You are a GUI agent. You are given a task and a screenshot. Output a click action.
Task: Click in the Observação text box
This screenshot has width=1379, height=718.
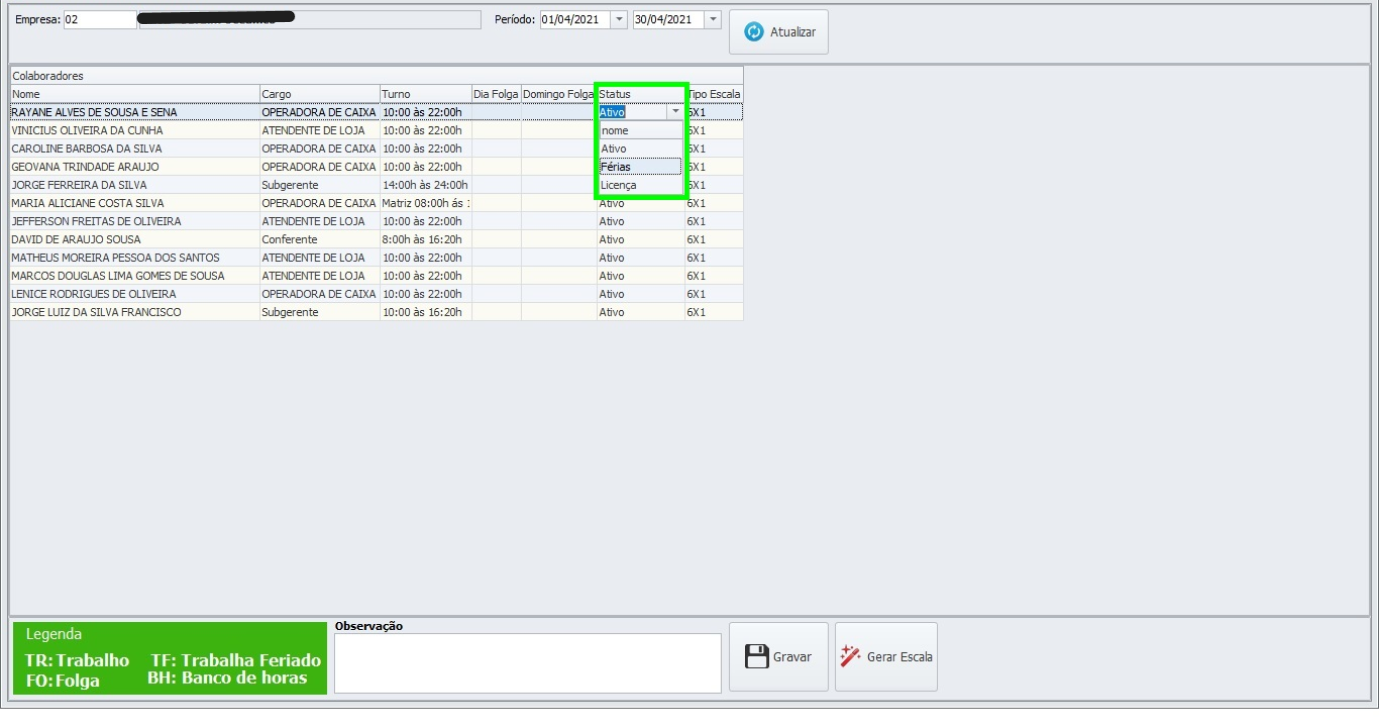tap(527, 662)
